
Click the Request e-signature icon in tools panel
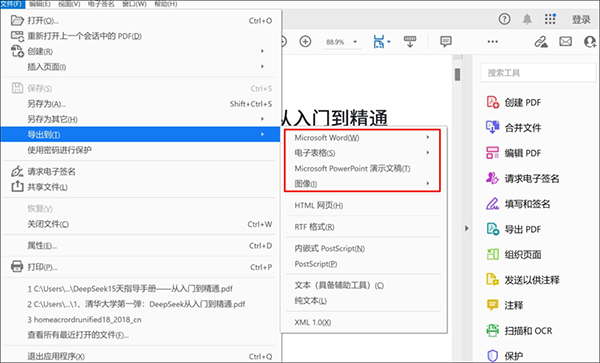coord(492,178)
